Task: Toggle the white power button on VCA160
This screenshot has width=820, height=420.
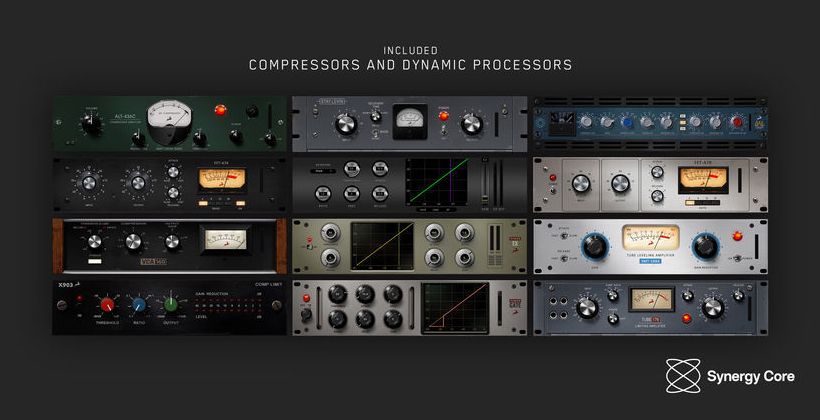Action: [x=96, y=259]
